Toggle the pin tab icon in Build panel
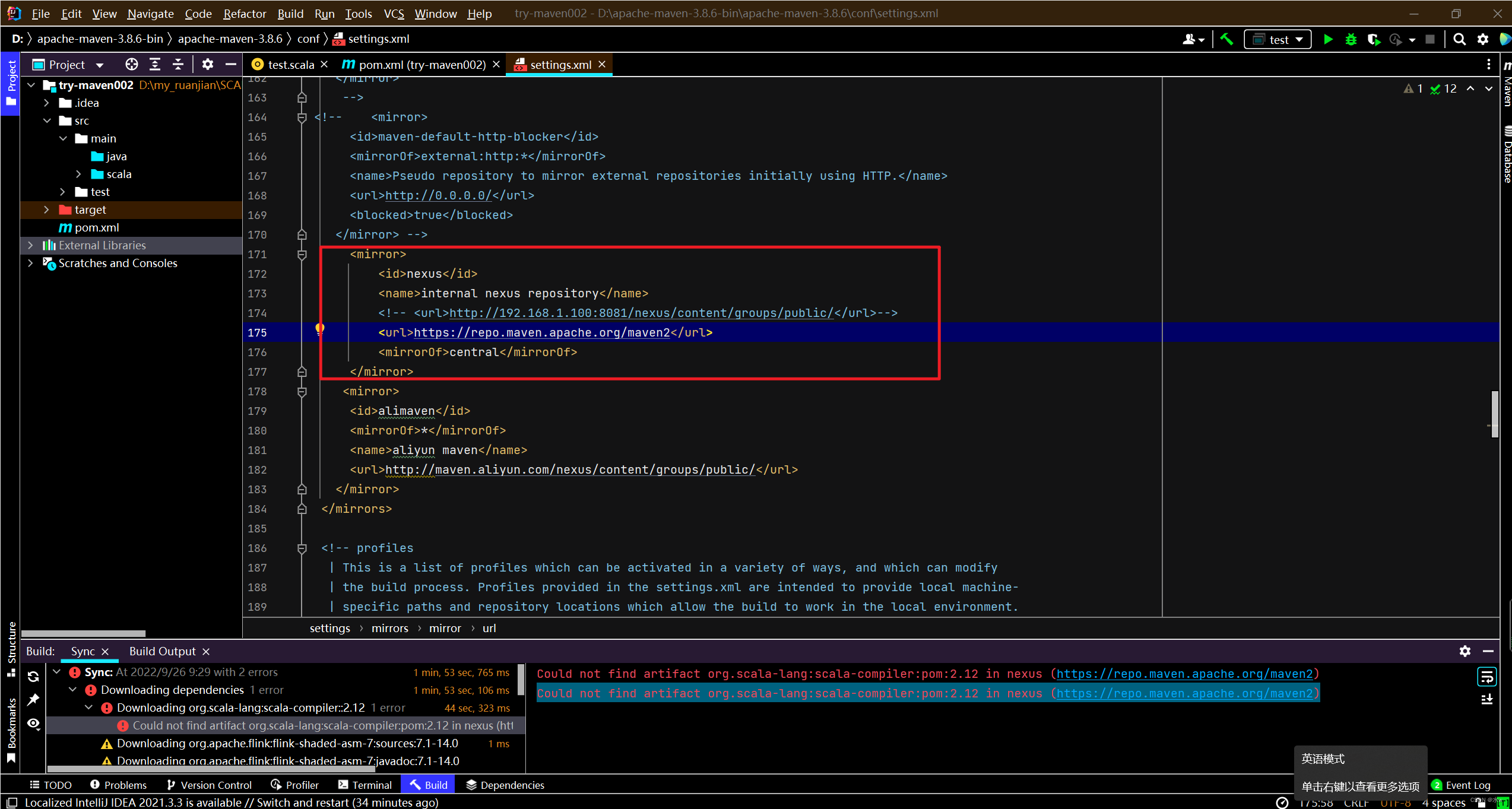This screenshot has height=809, width=1512. [x=33, y=700]
